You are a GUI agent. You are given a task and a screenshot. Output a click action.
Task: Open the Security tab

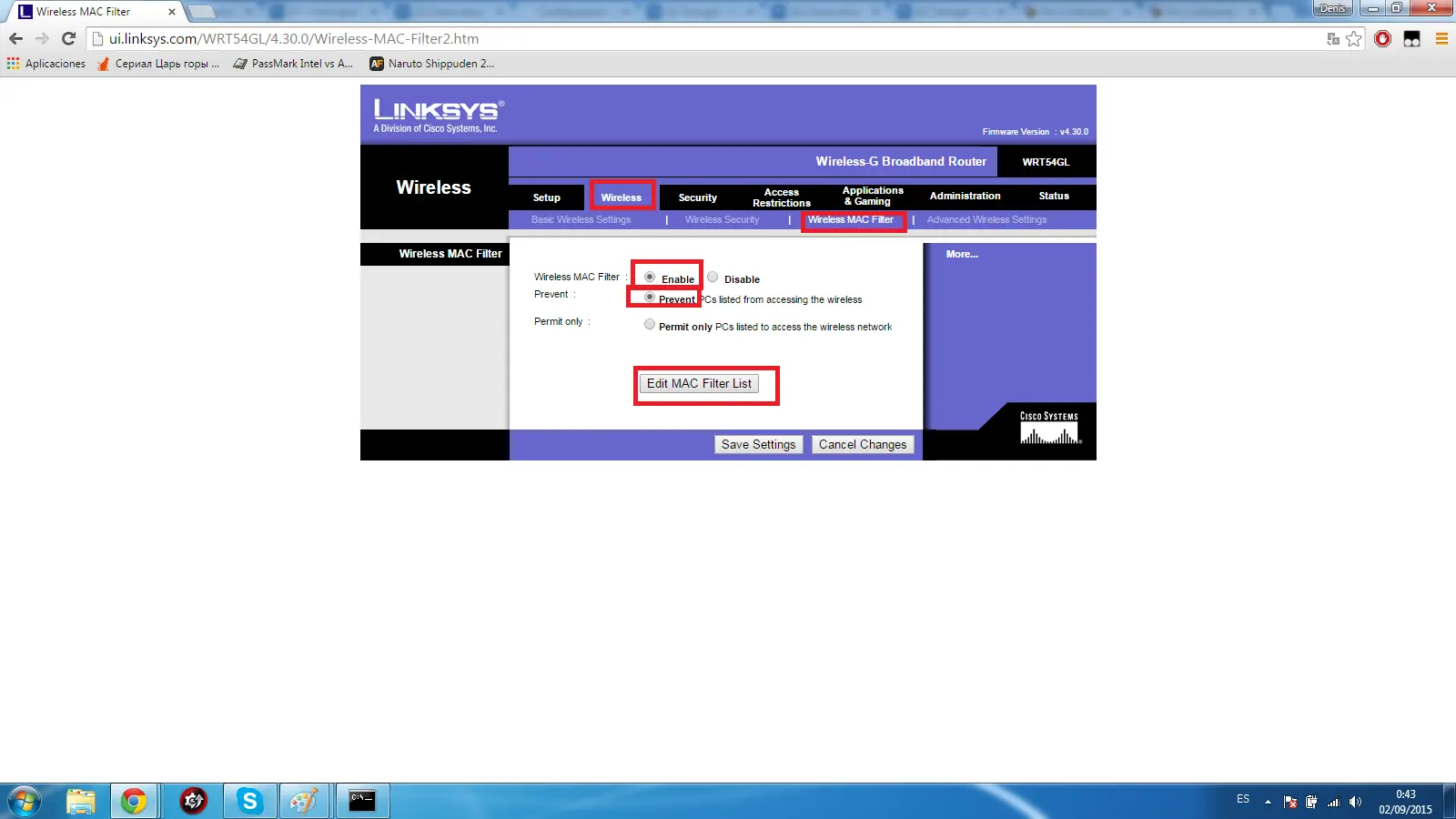698,197
